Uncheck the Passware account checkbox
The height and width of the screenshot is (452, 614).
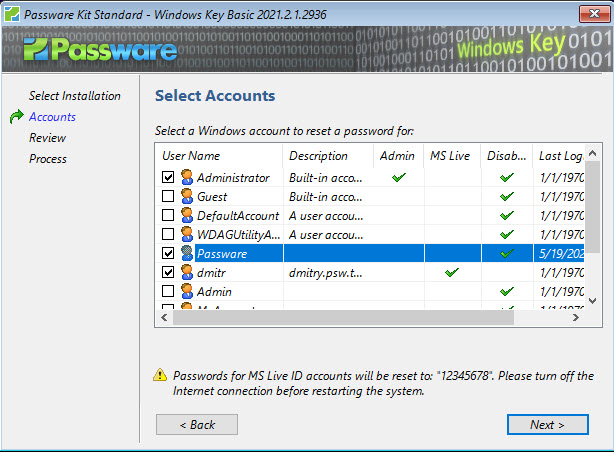[x=168, y=253]
